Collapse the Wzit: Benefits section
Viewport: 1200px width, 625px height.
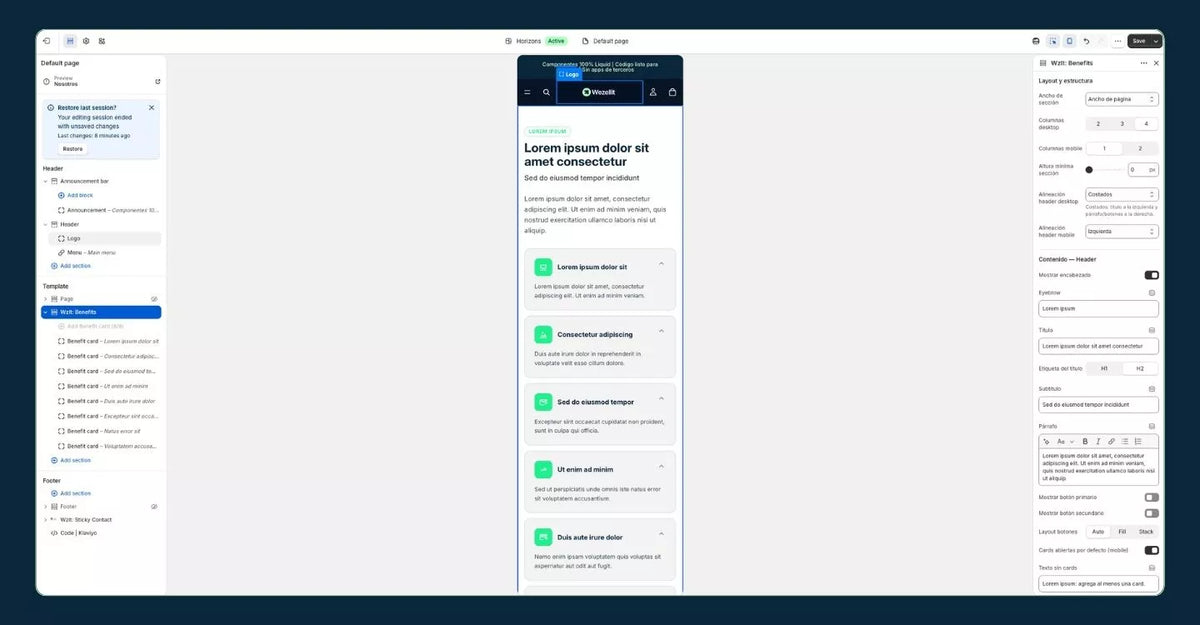[45, 312]
